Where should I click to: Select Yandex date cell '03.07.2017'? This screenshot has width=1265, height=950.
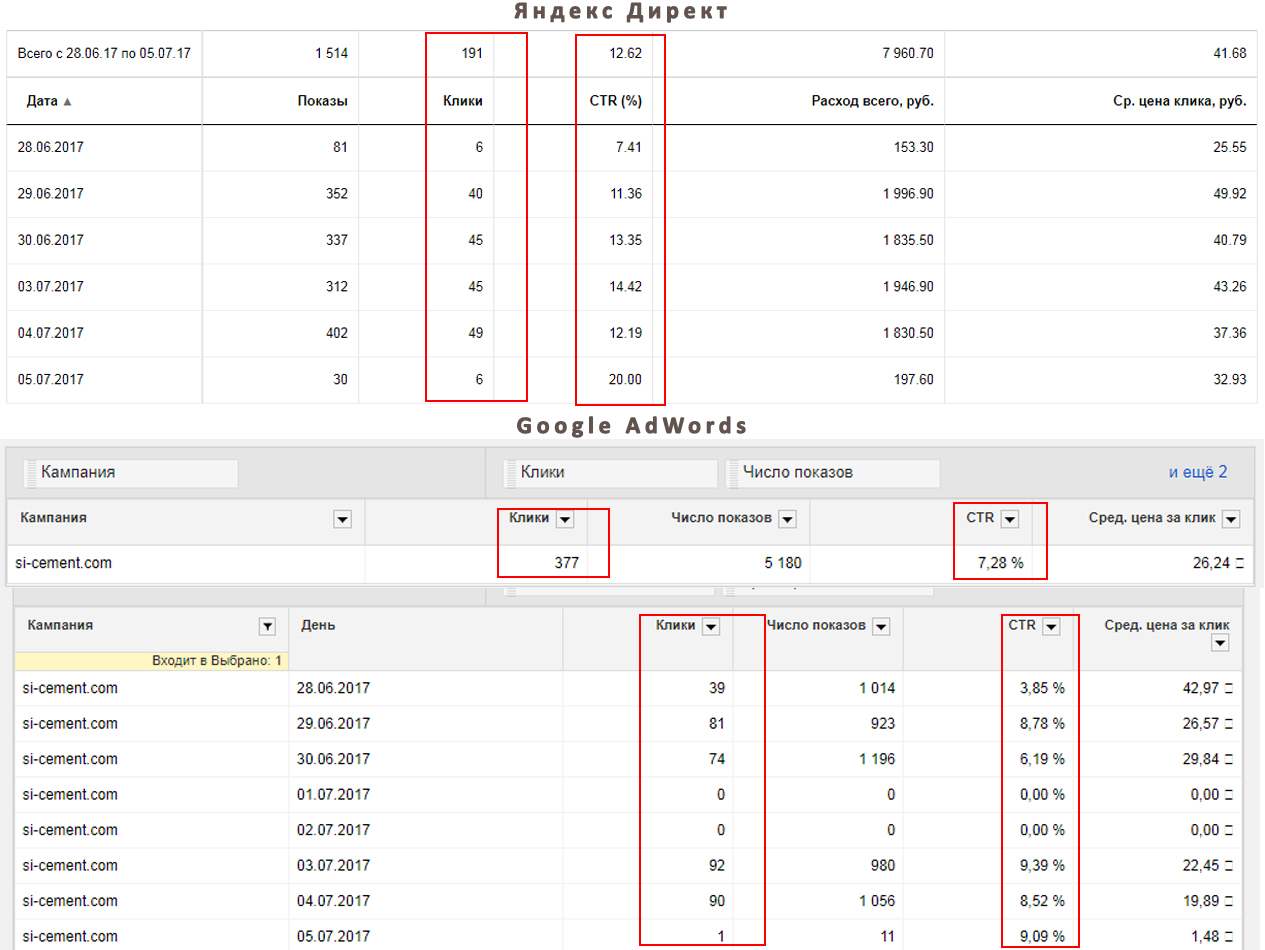coord(50,287)
